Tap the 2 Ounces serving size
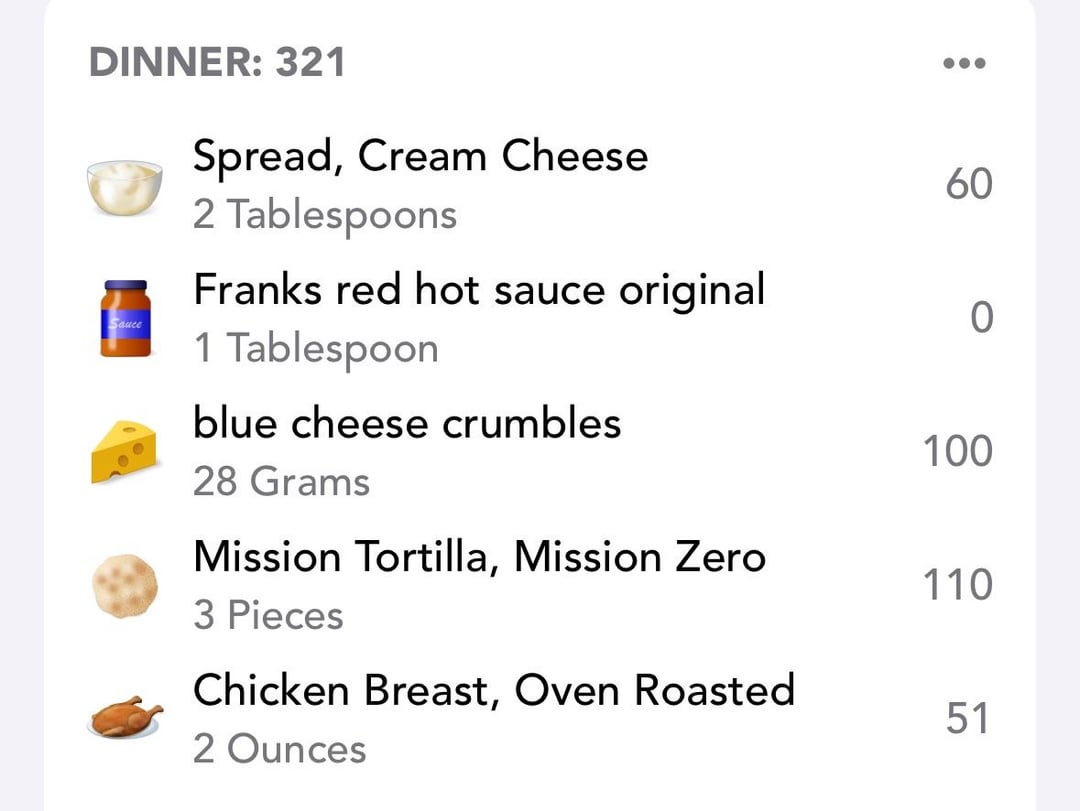Screen dimensions: 1080x811 [279, 748]
